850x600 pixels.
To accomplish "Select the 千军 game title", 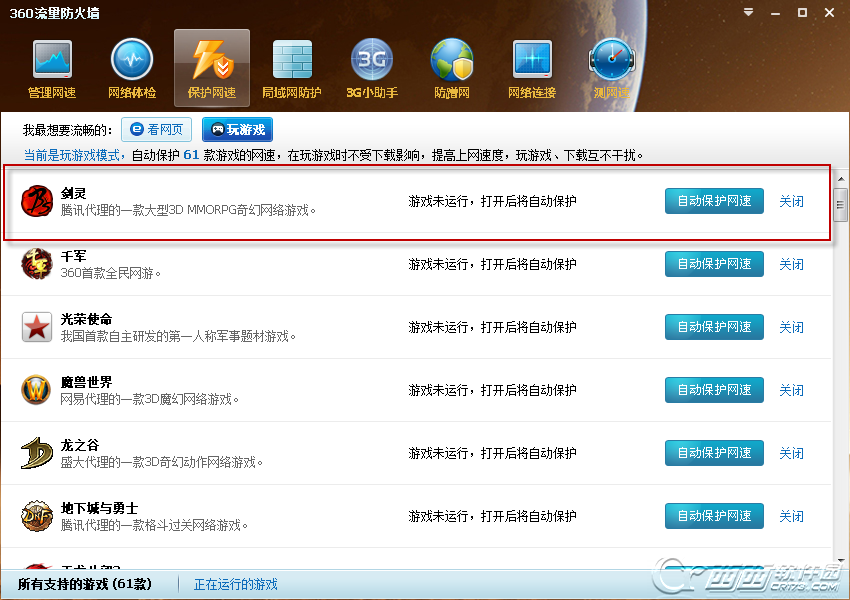I will (x=73, y=256).
